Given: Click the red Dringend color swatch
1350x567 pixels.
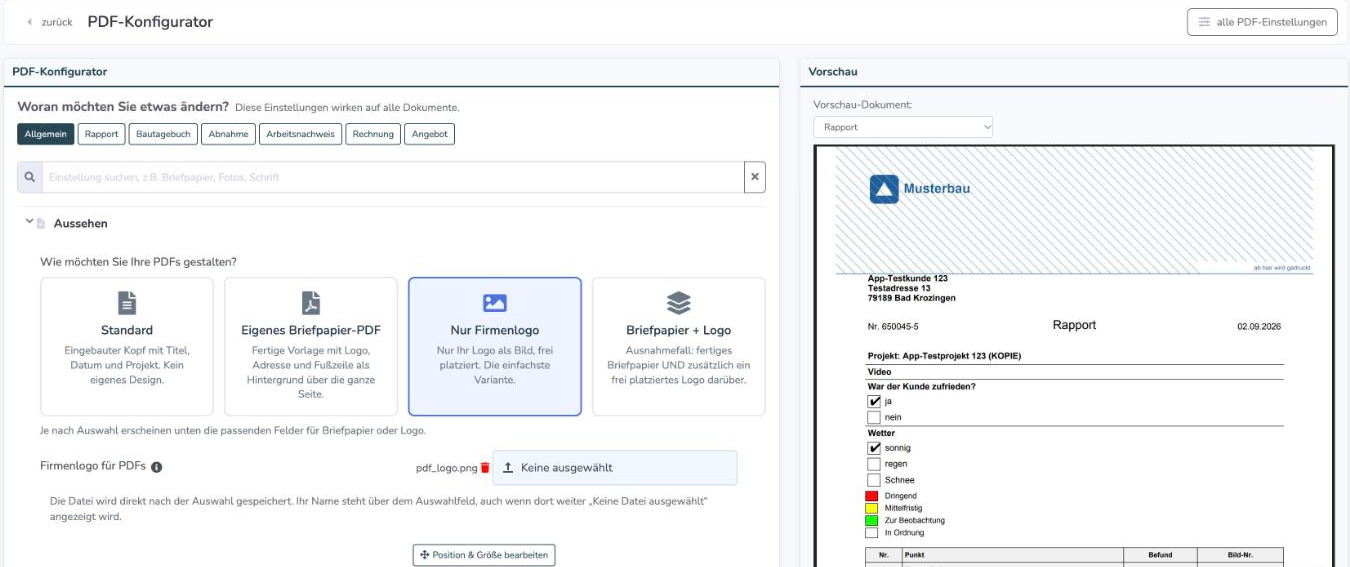Looking at the screenshot, I should 871,495.
